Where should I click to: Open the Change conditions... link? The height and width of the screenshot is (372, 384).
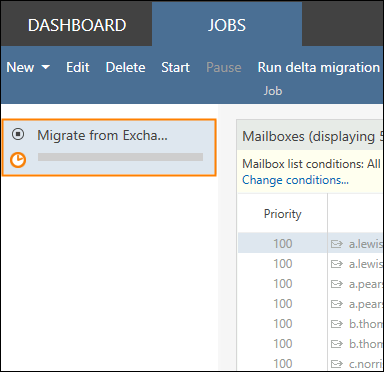click(x=295, y=180)
